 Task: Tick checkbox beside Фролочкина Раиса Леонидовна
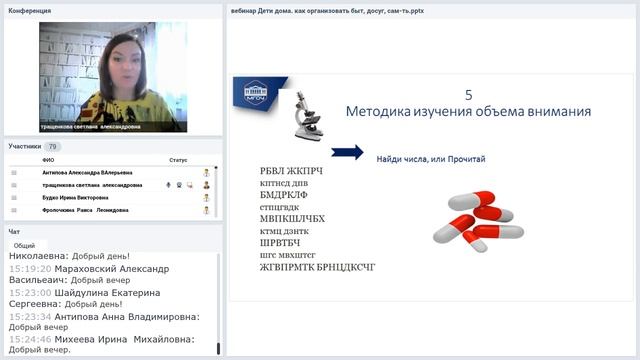click(x=14, y=210)
